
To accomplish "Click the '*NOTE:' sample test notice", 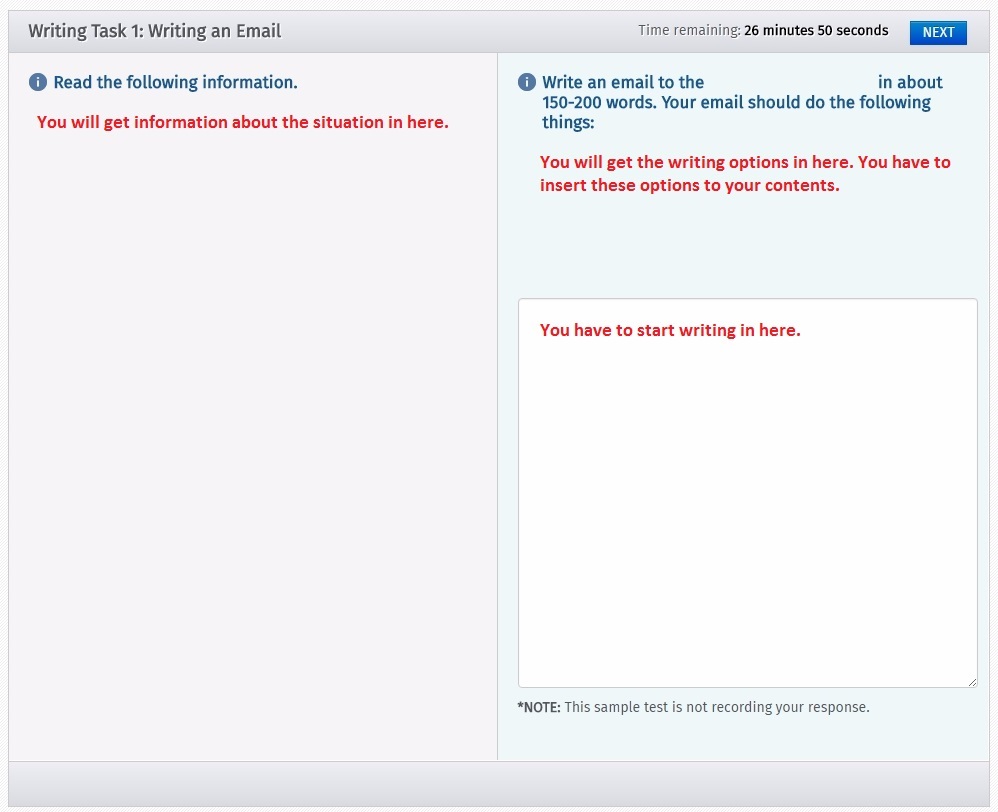I will pos(693,707).
